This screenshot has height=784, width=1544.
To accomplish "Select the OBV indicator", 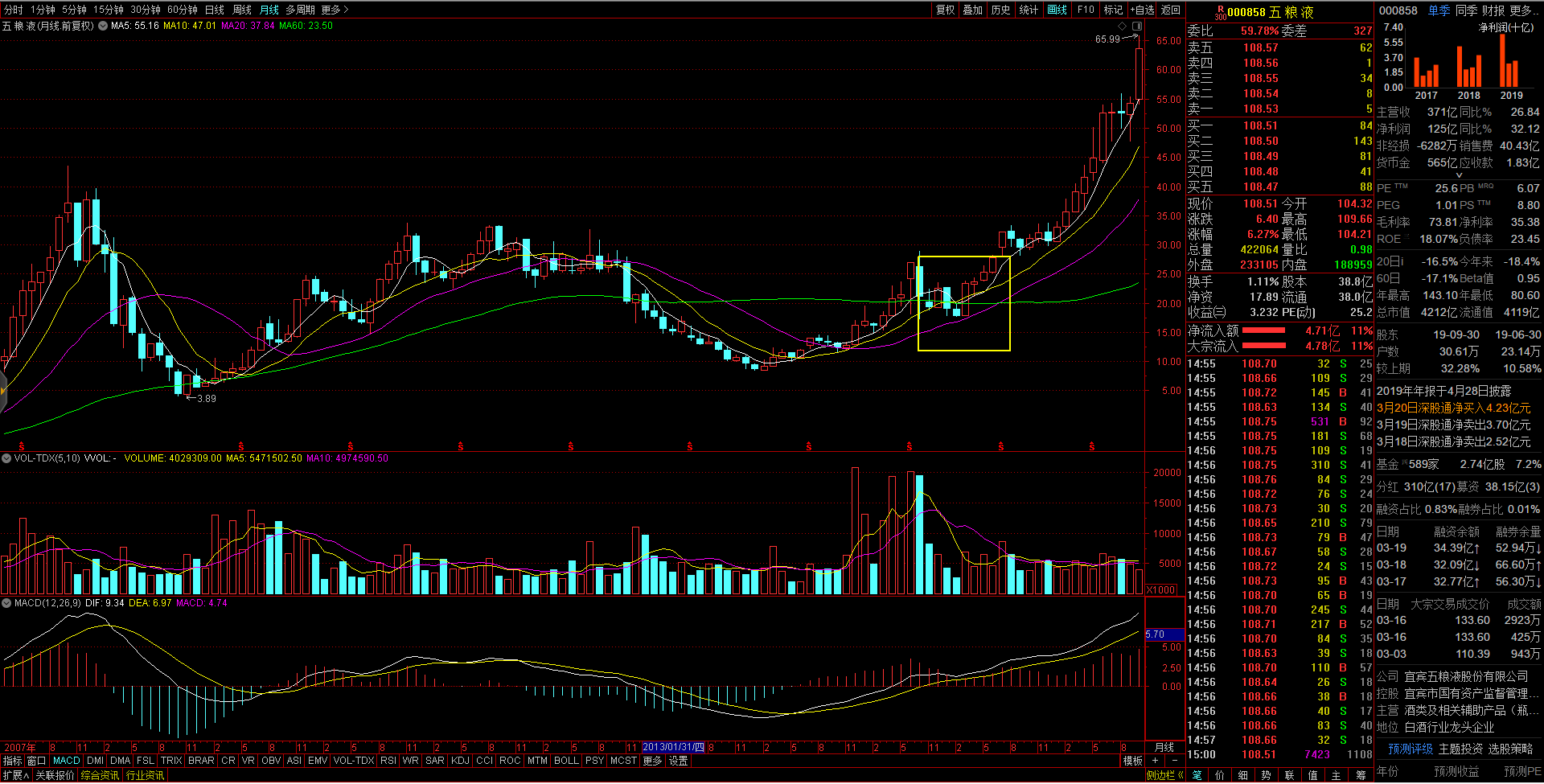I will tap(271, 761).
